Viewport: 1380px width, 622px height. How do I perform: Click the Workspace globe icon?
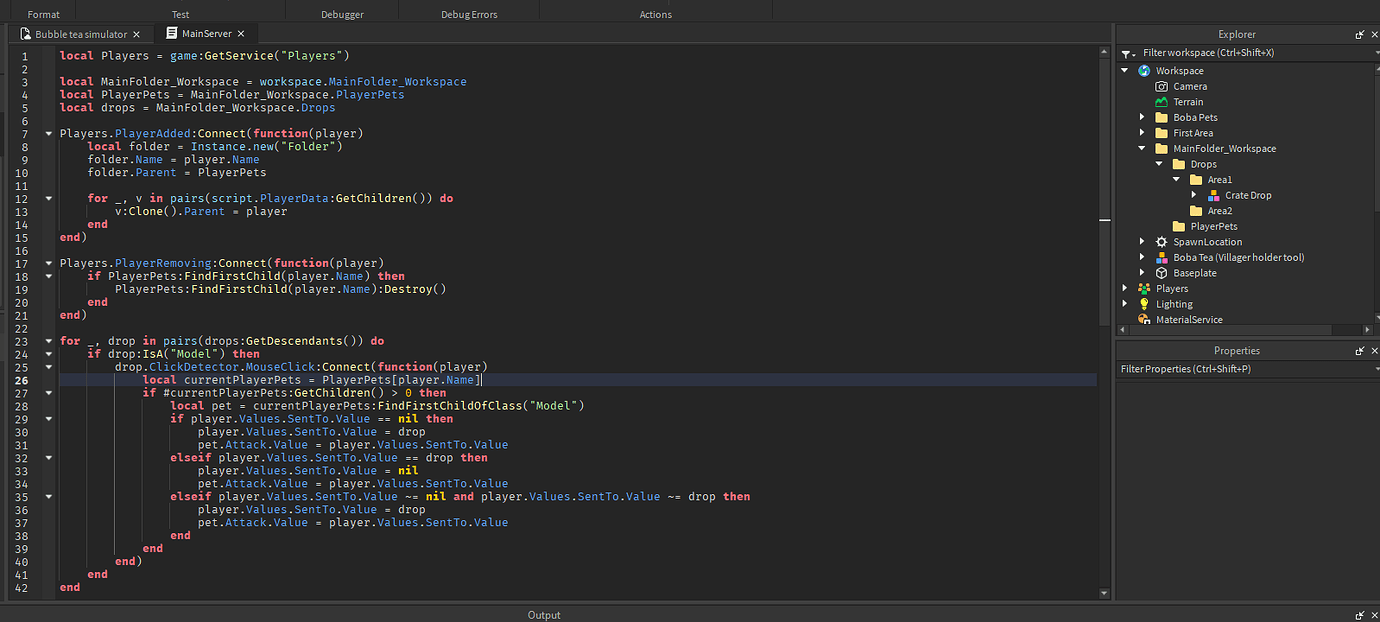(x=1144, y=71)
